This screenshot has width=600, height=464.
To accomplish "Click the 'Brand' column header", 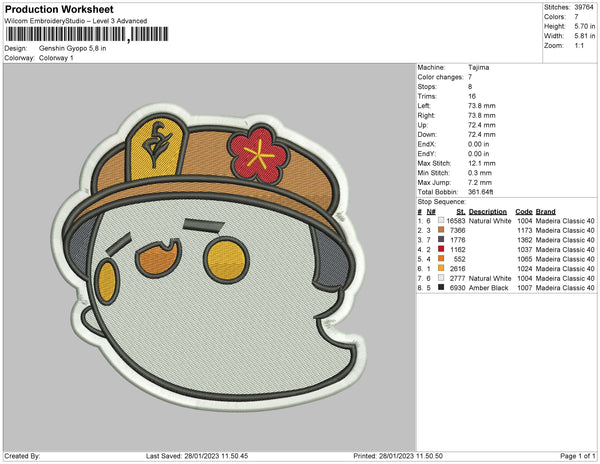I will (x=546, y=212).
